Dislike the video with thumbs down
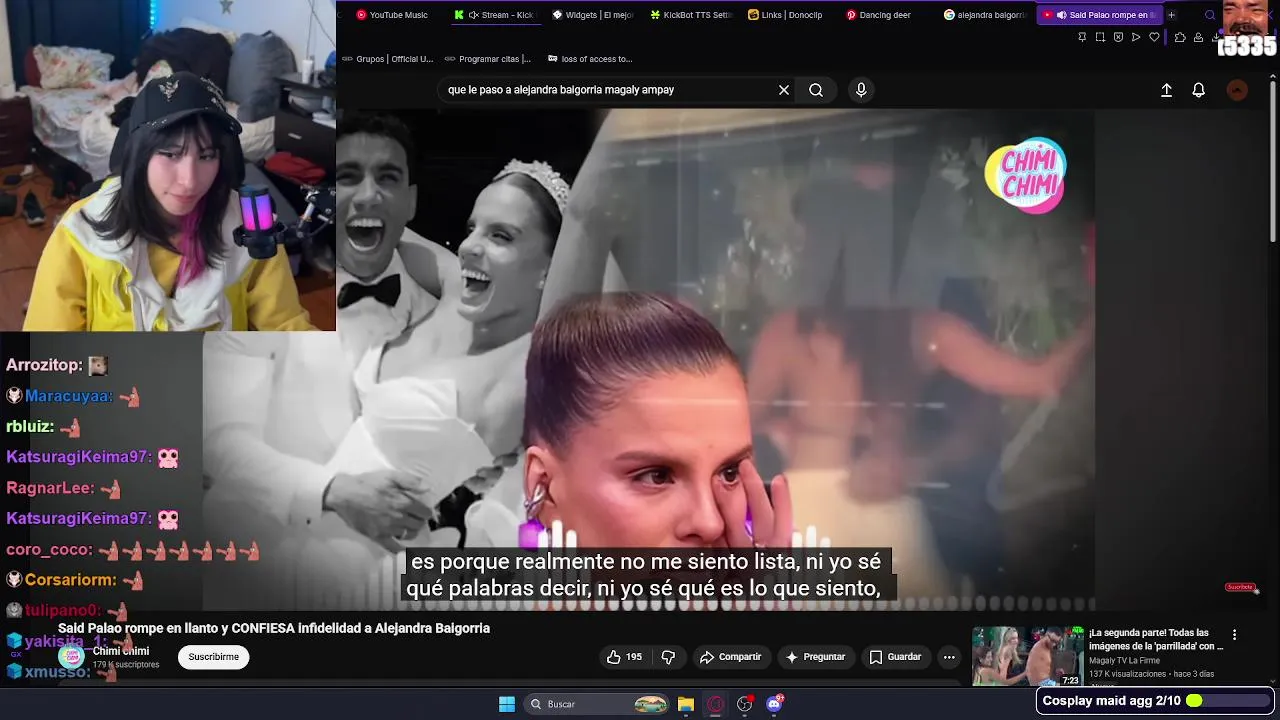Image resolution: width=1280 pixels, height=720 pixels. (x=668, y=657)
